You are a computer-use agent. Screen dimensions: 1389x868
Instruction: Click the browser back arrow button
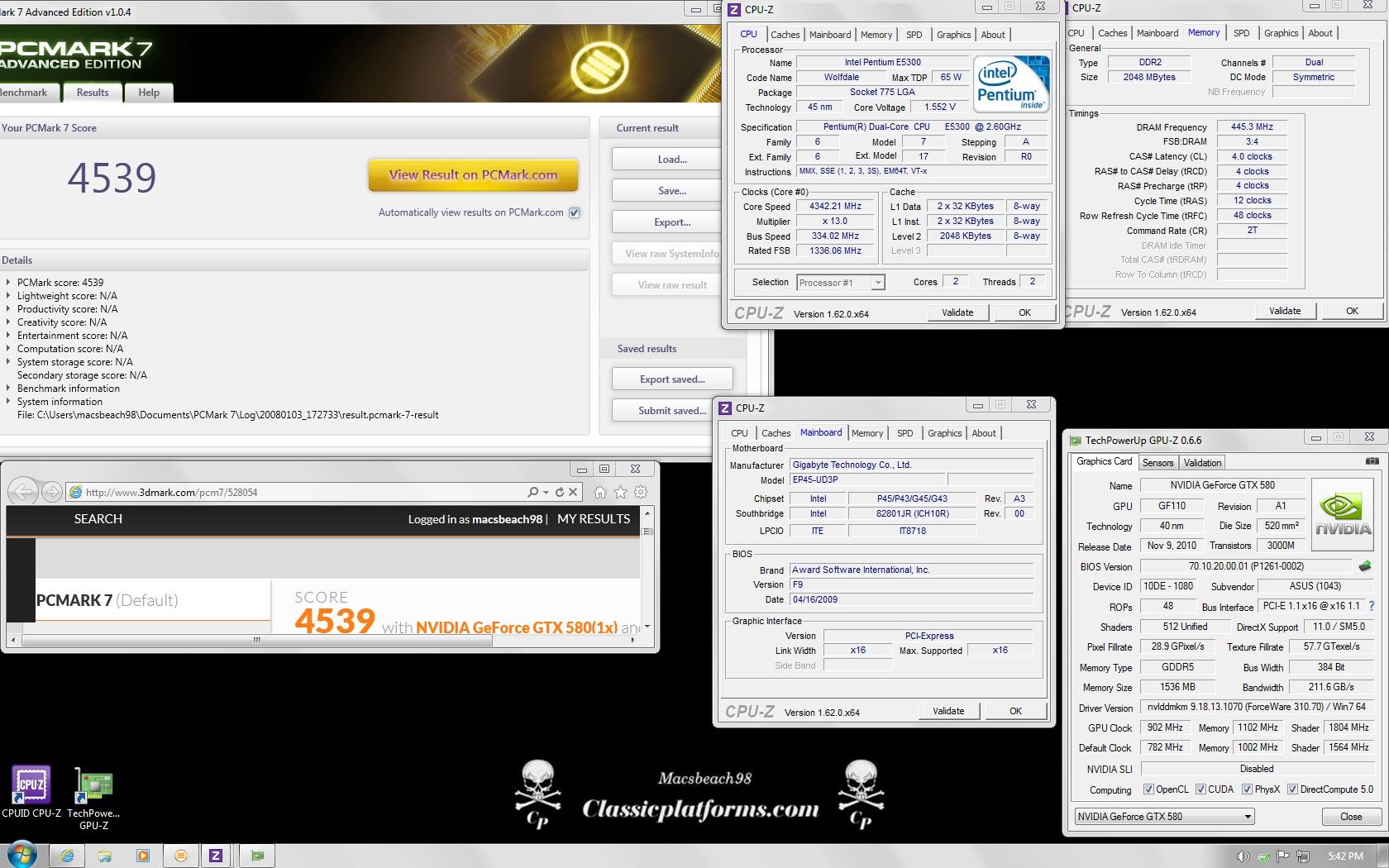23,492
